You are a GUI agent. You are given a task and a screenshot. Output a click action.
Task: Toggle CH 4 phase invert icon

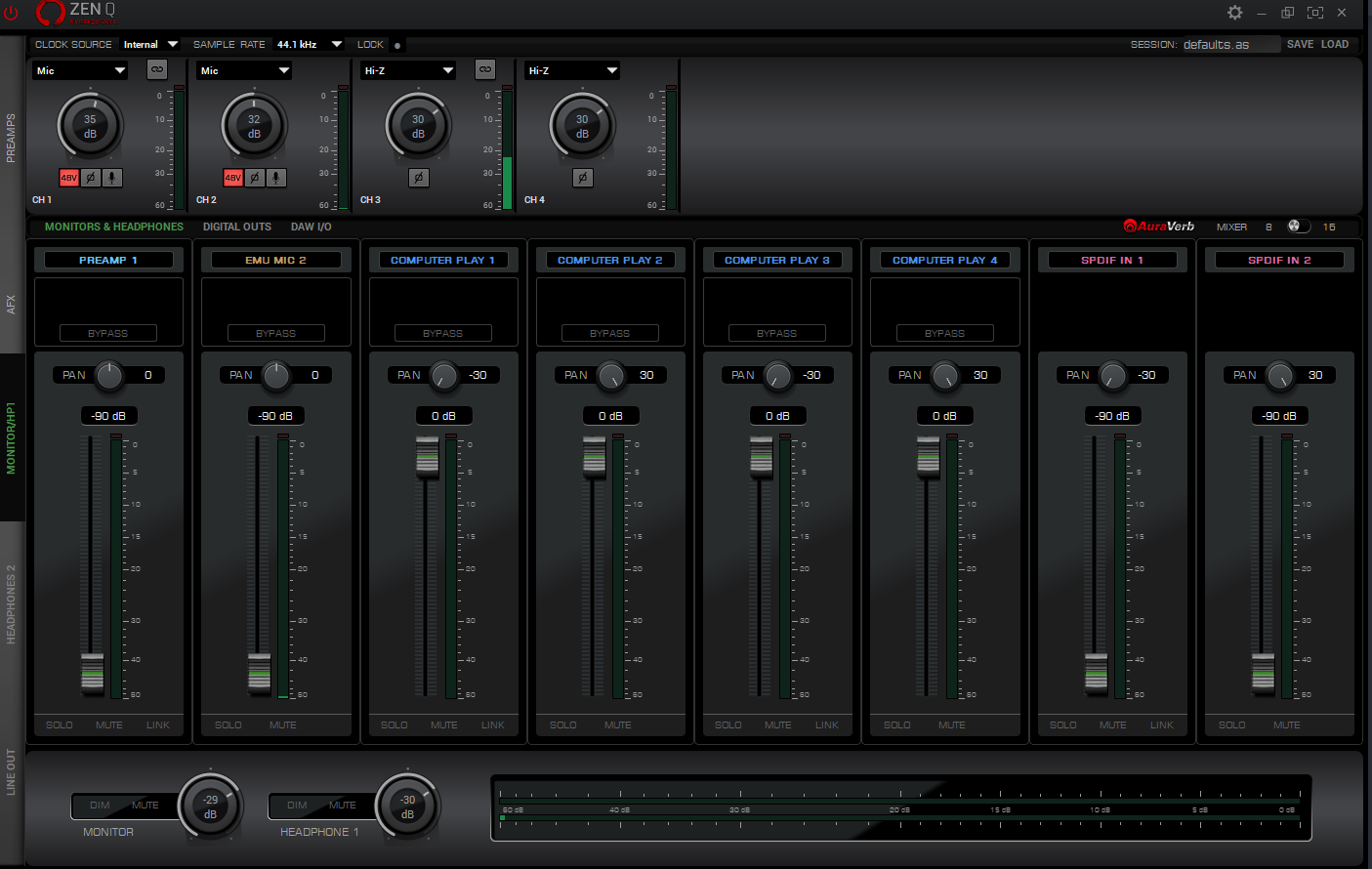[x=583, y=178]
